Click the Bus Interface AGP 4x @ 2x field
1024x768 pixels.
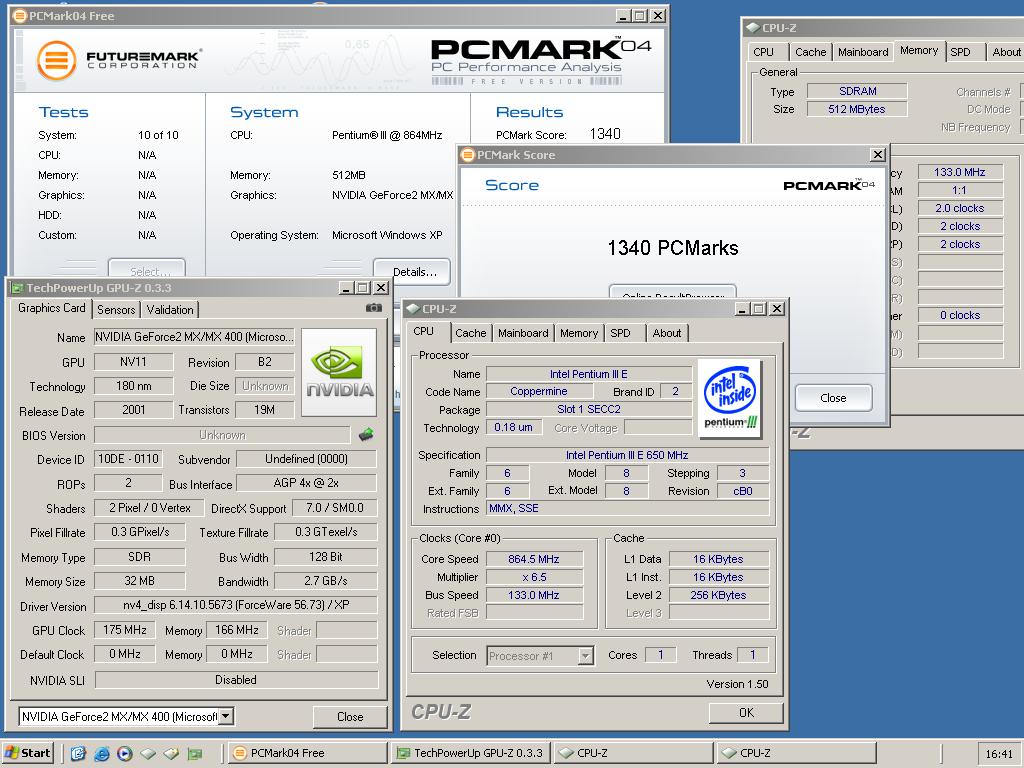click(306, 483)
